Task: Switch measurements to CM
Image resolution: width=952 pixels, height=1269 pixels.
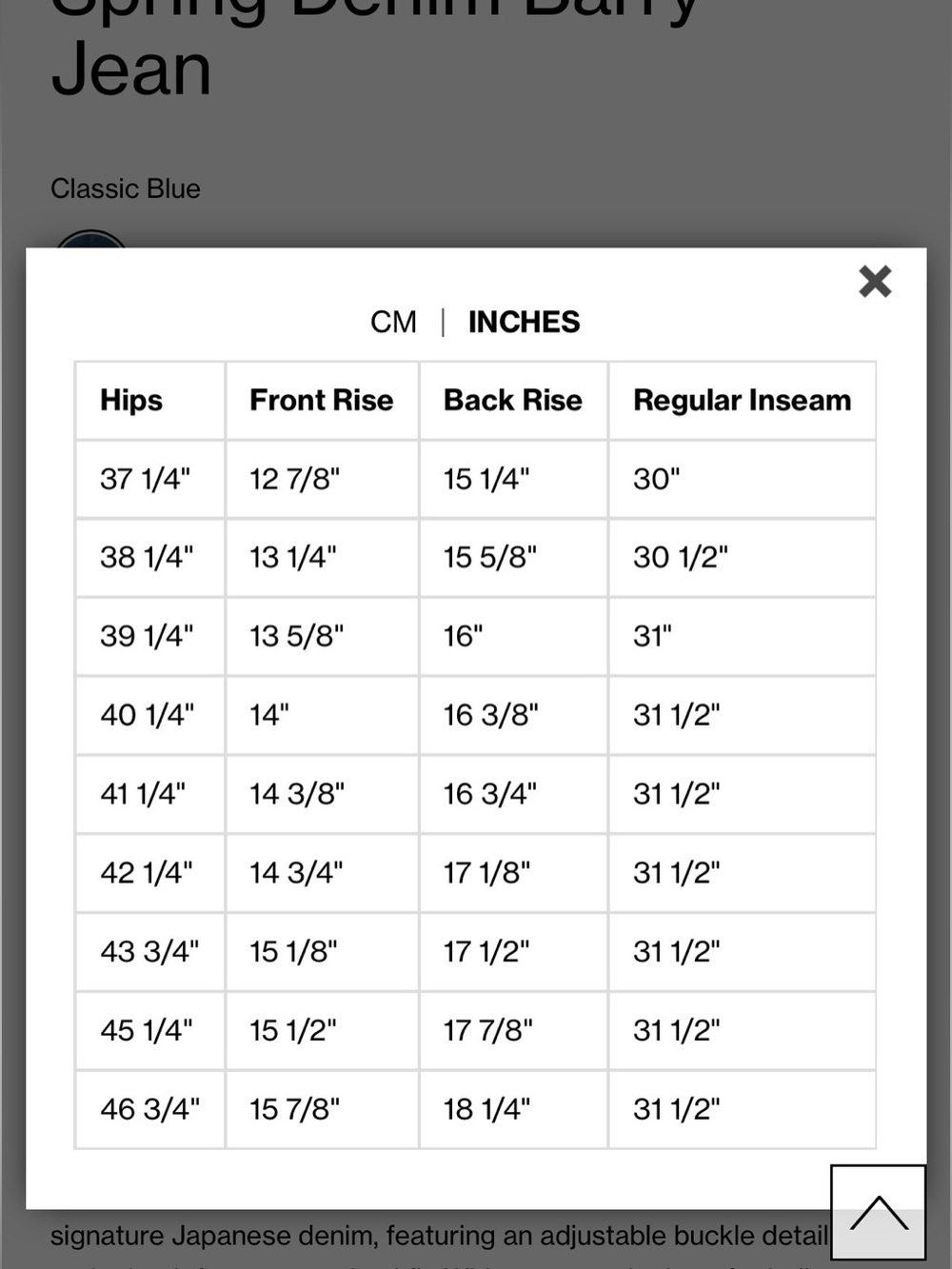Action: tap(393, 322)
